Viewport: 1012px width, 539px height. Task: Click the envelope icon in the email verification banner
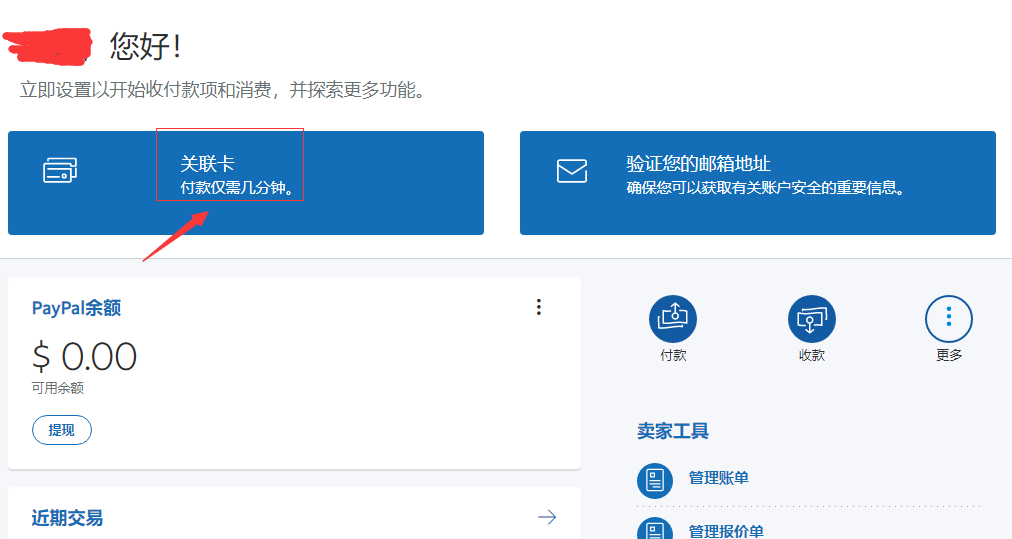(572, 170)
